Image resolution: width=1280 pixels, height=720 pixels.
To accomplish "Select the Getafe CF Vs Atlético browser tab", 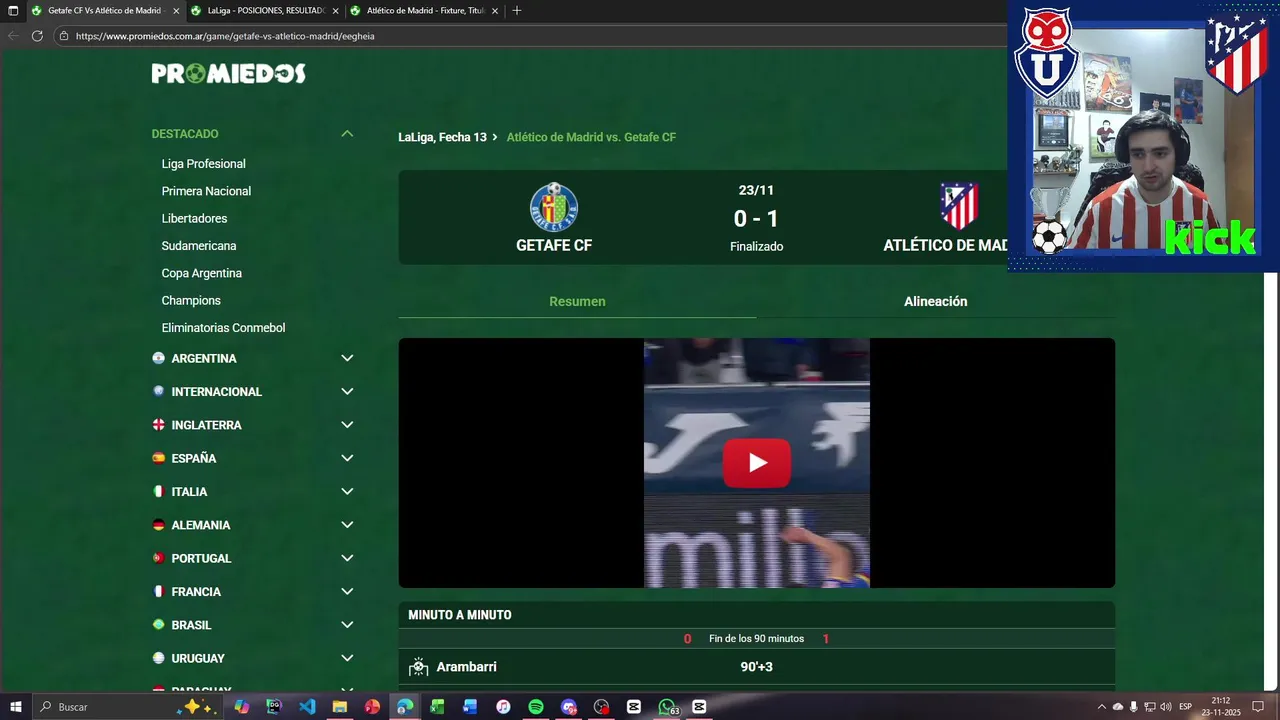I will pyautogui.click(x=105, y=11).
